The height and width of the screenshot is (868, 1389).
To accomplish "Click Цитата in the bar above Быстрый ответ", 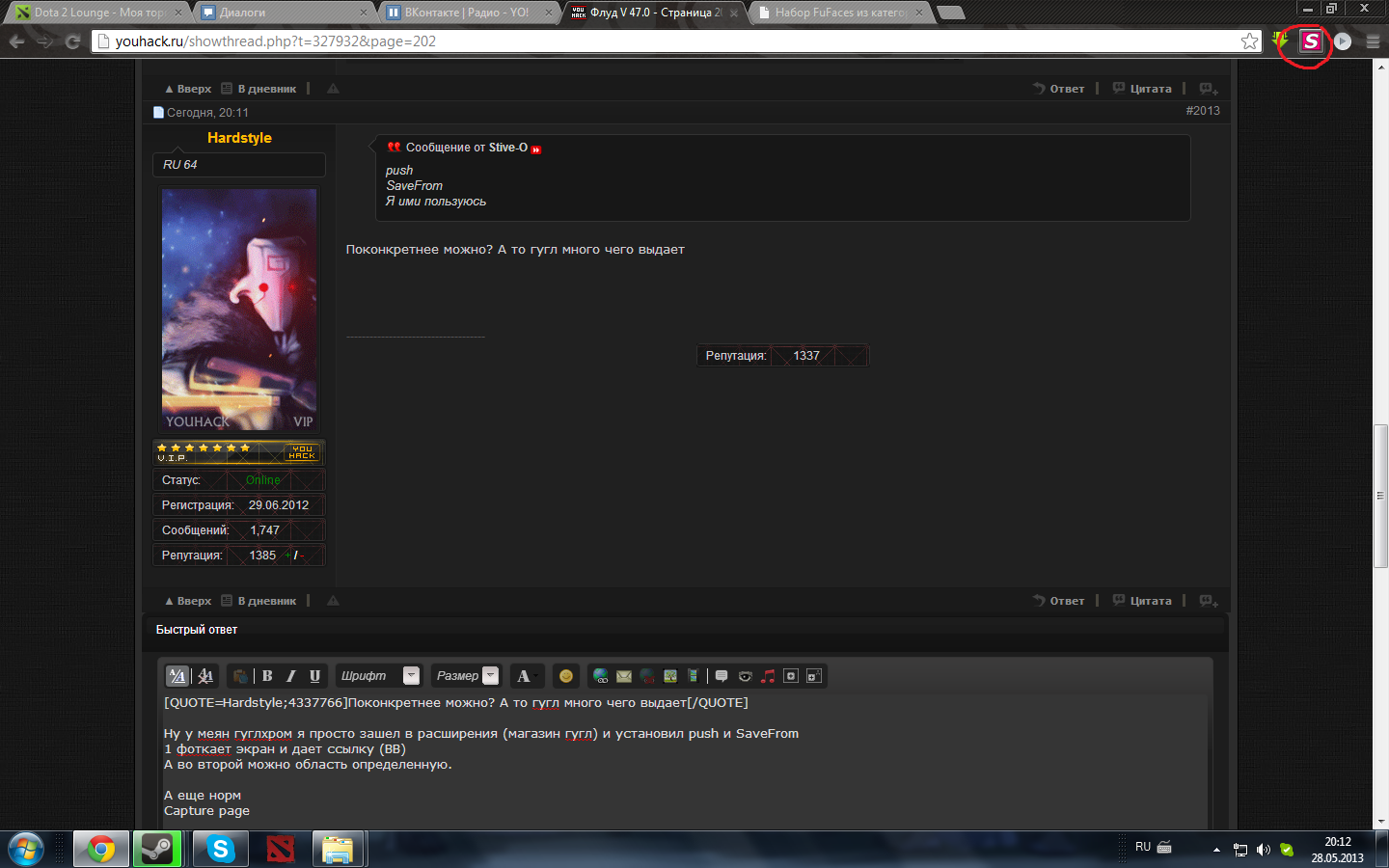I will 1142,601.
